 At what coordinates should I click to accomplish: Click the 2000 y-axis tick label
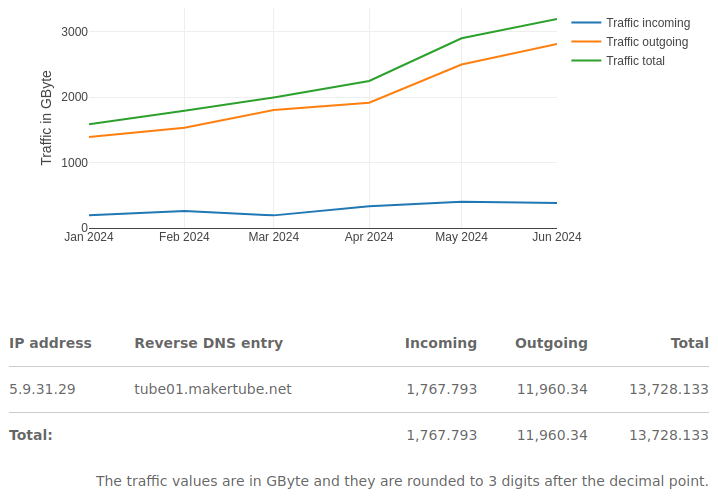click(x=74, y=97)
